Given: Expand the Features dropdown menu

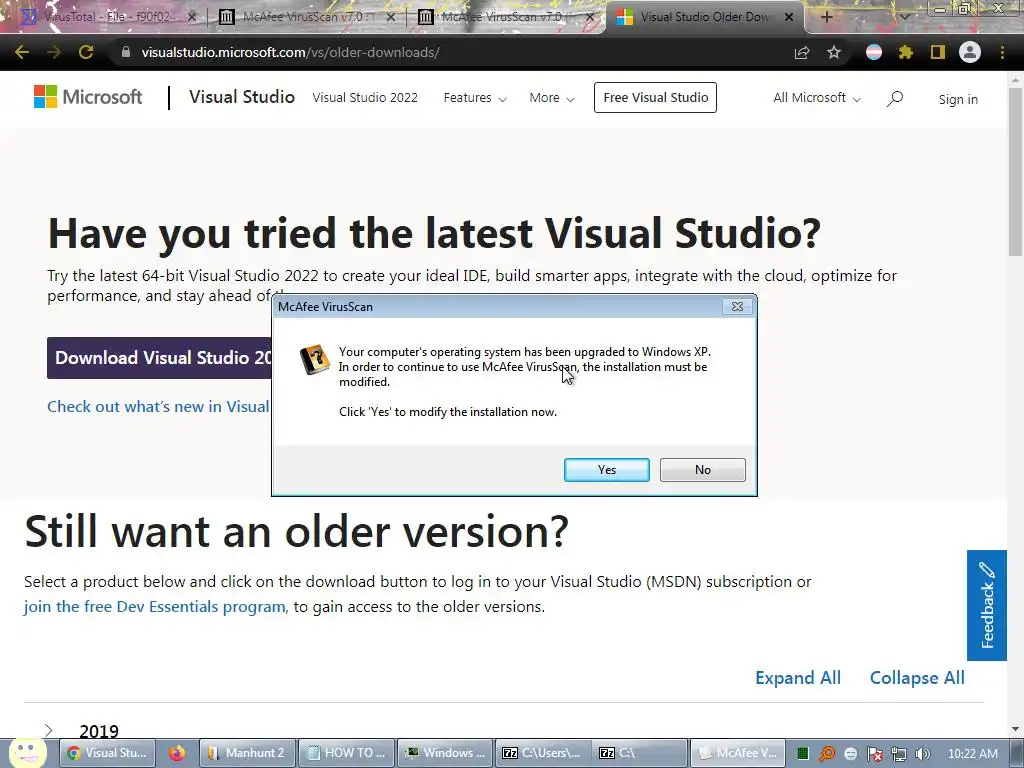Looking at the screenshot, I should 475,98.
